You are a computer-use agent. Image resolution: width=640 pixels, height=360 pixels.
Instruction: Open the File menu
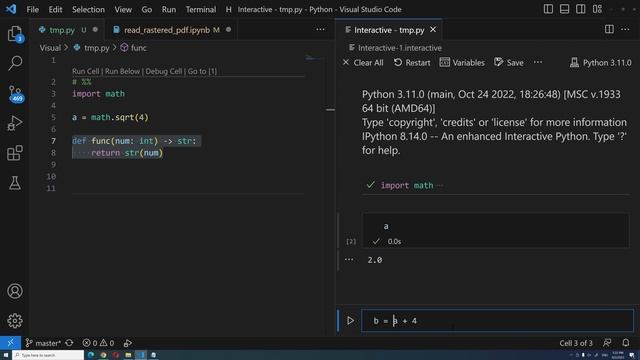[x=32, y=9]
